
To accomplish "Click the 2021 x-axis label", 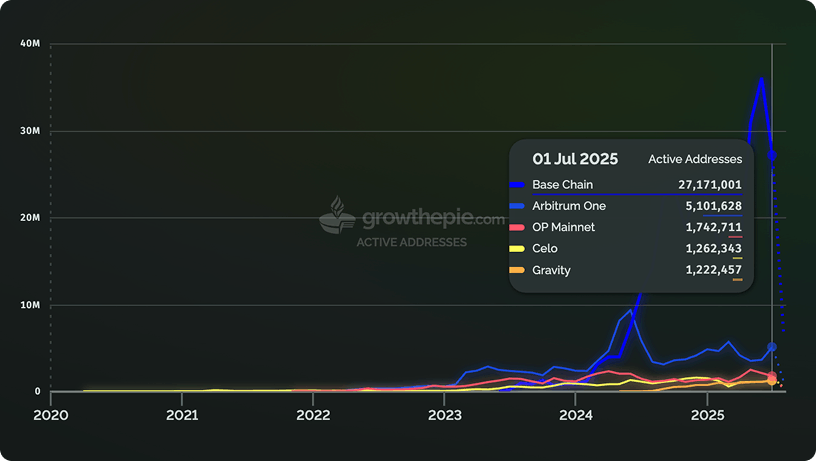I will 182,415.
